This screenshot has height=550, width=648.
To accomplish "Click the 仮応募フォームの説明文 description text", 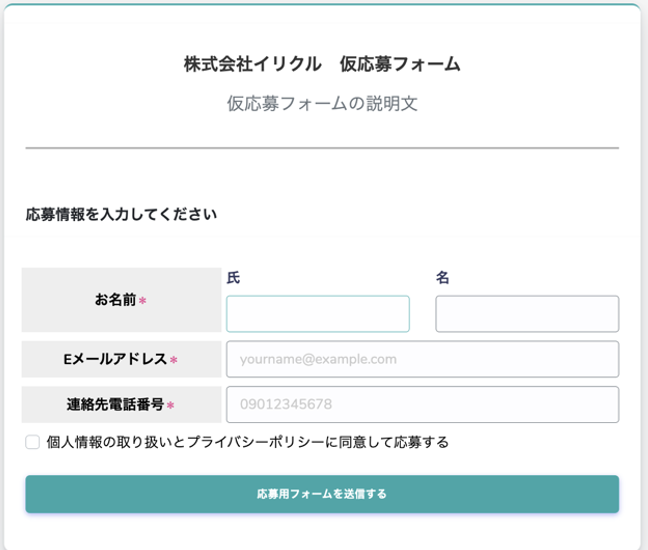I will (x=322, y=103).
